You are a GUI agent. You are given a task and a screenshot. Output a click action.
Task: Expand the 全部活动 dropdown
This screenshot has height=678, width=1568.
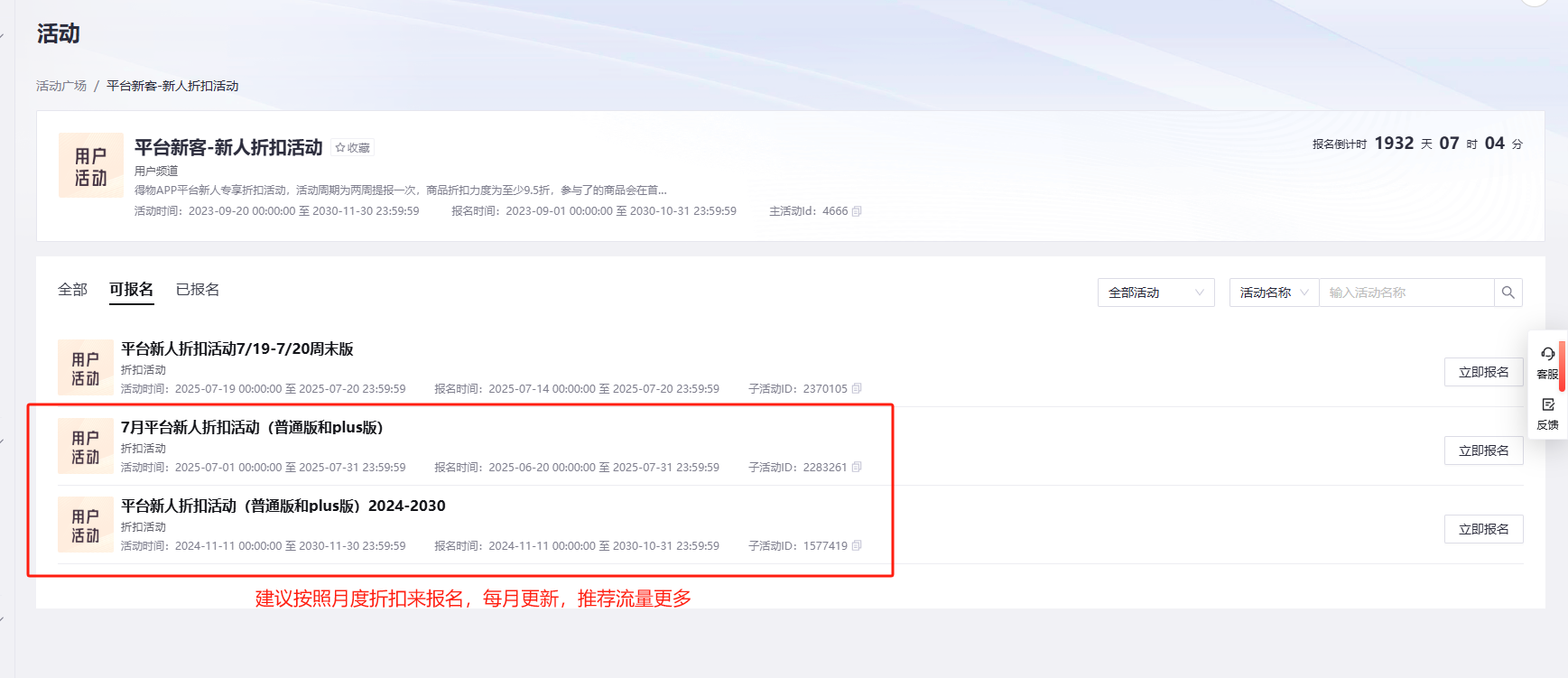pos(1155,293)
